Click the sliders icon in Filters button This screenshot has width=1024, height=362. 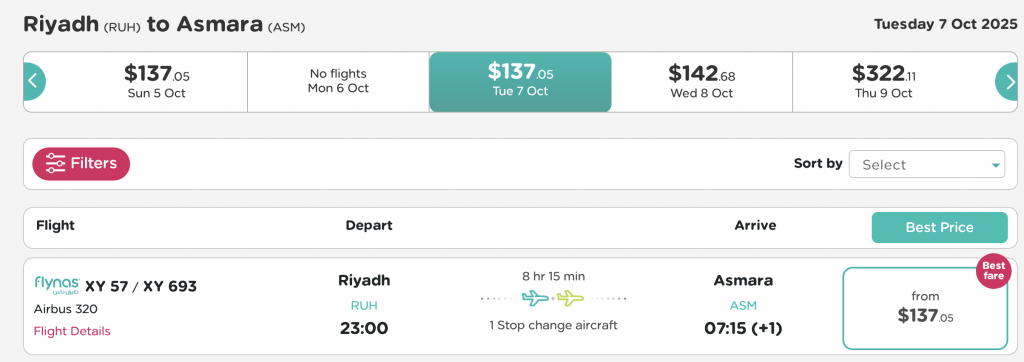click(56, 163)
